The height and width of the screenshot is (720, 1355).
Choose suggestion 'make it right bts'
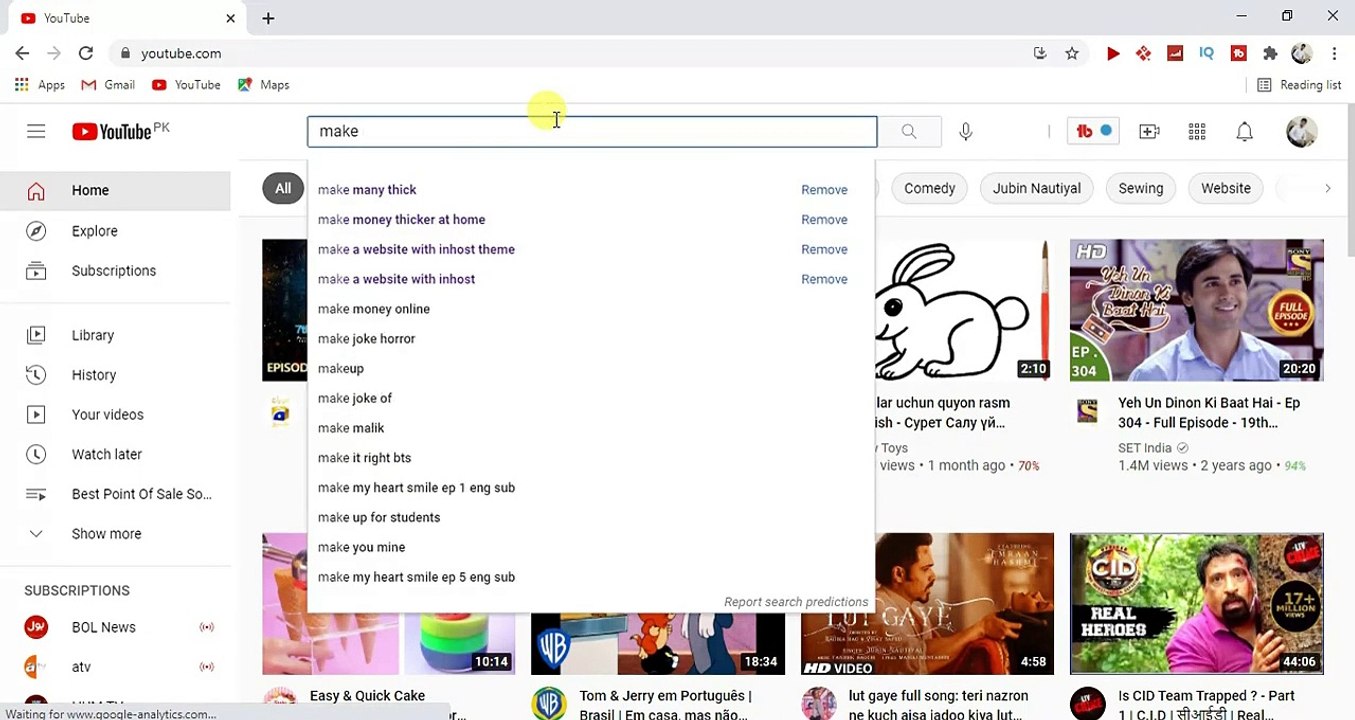(x=591, y=458)
